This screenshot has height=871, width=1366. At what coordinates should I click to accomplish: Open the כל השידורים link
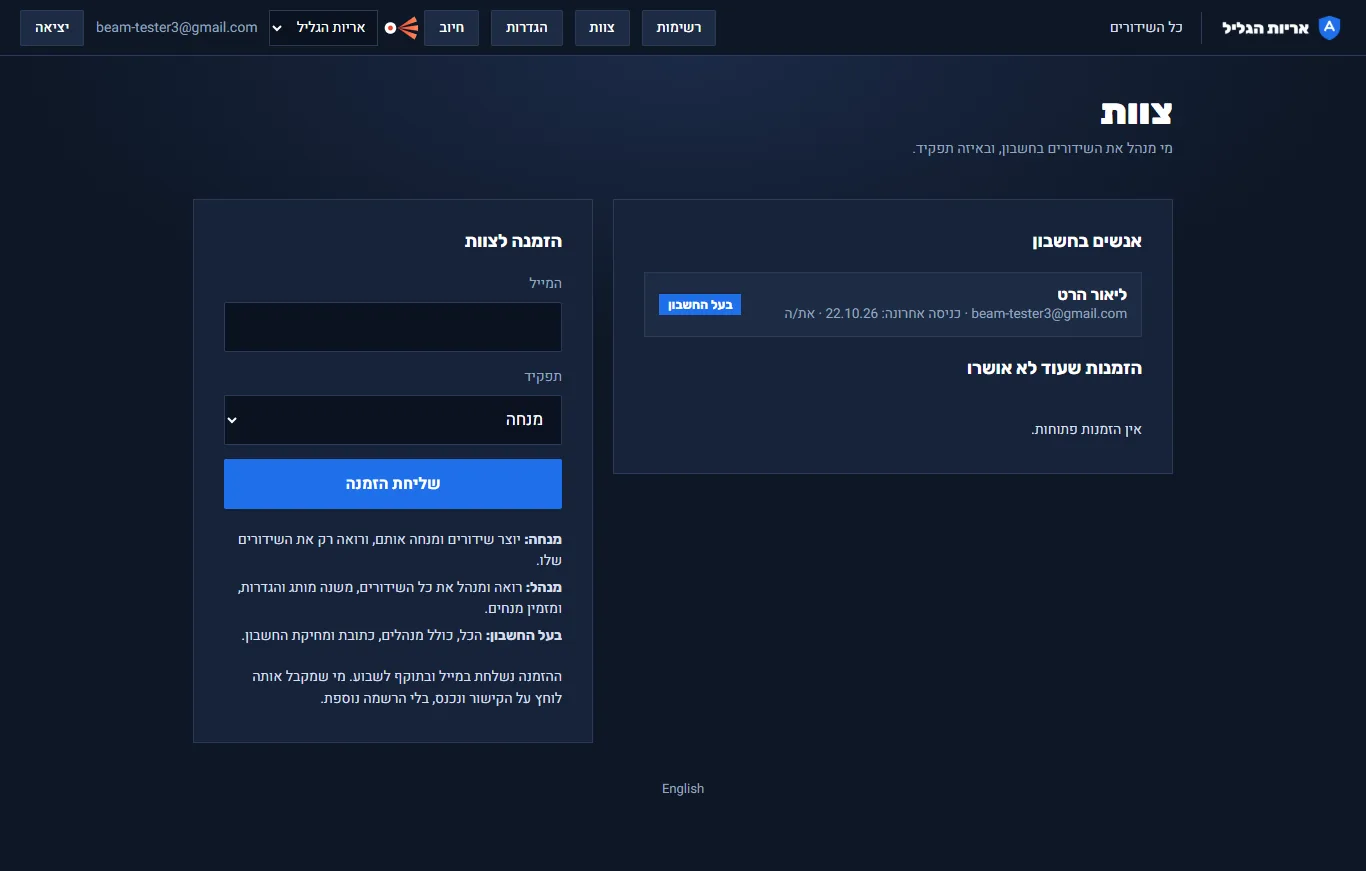pos(1146,28)
